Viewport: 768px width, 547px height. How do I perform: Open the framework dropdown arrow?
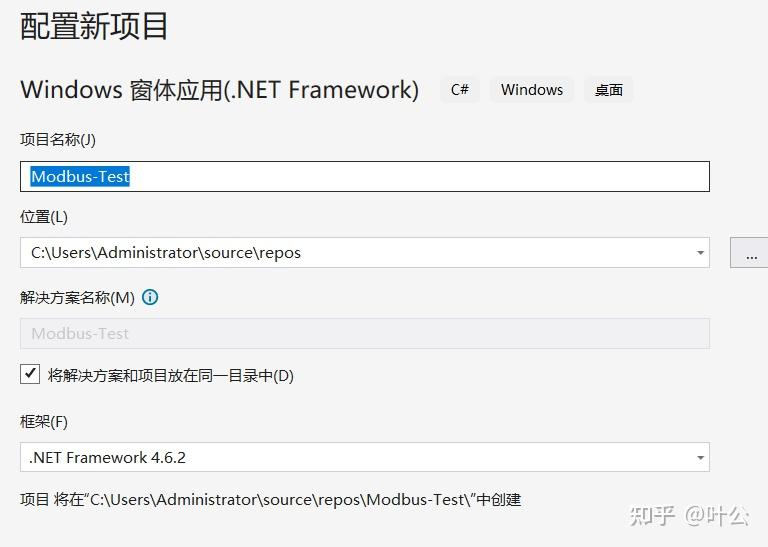click(x=700, y=458)
